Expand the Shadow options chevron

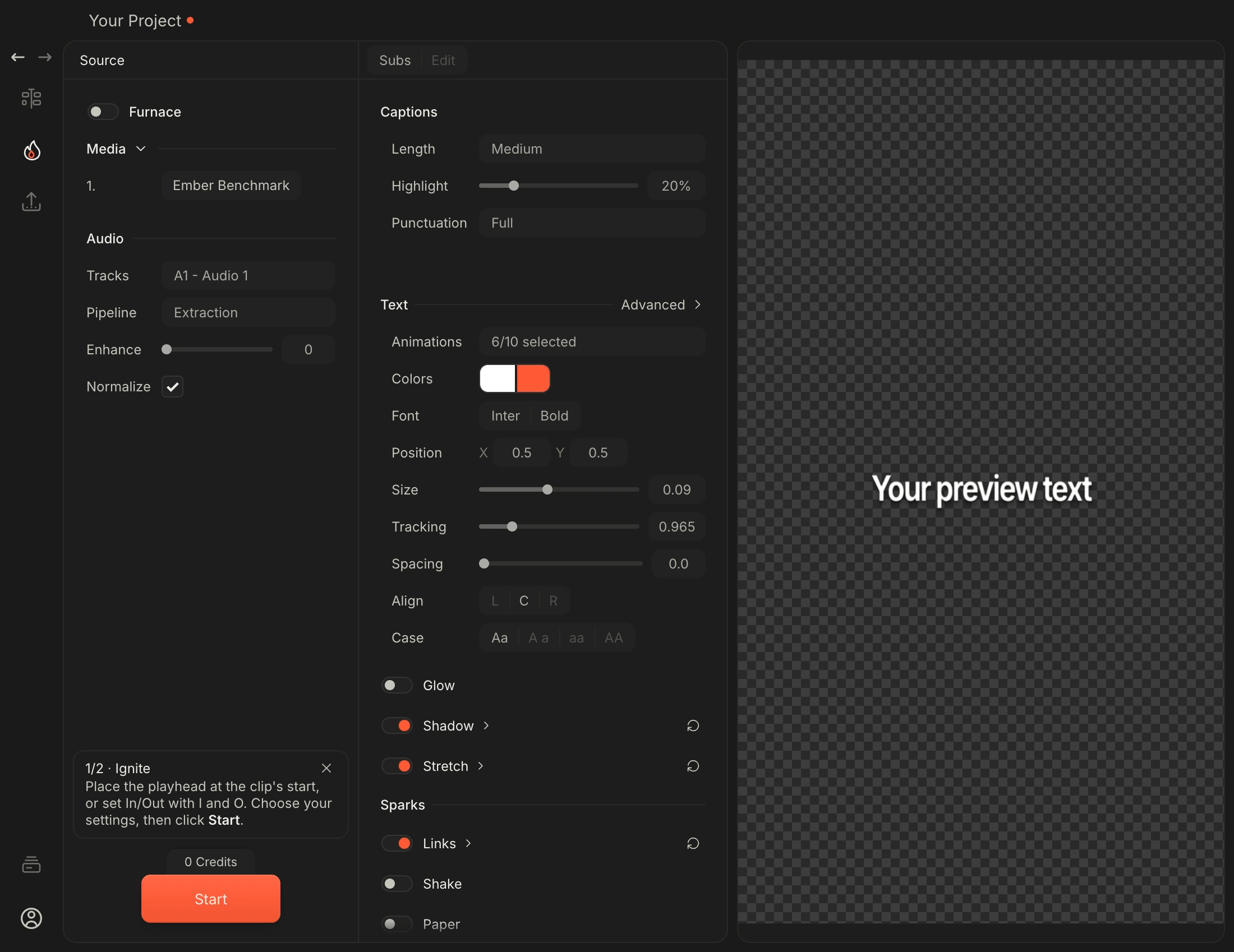tap(486, 725)
